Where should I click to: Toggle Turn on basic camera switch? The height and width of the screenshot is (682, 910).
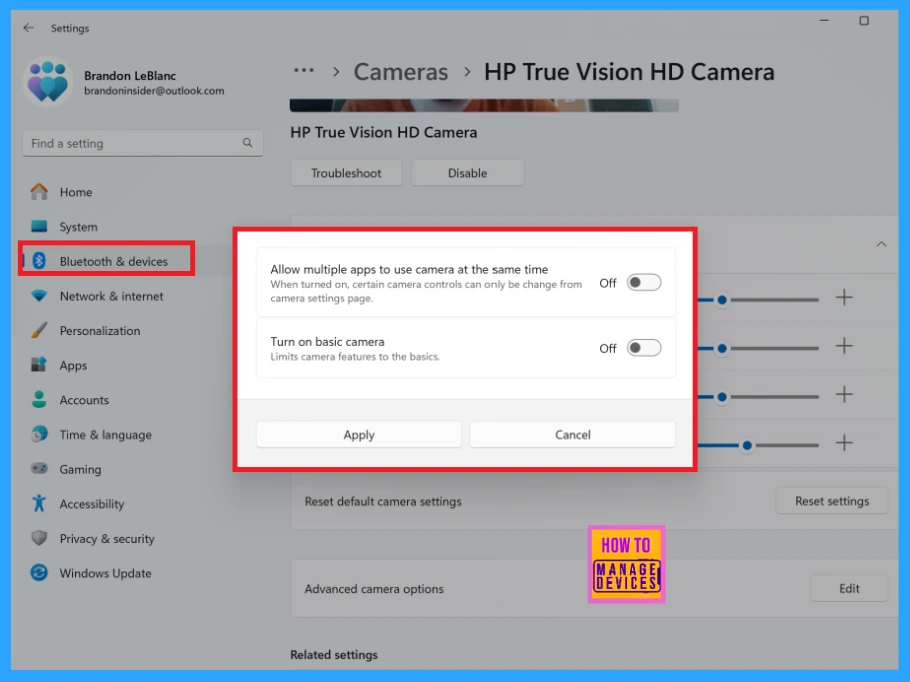[x=644, y=348]
